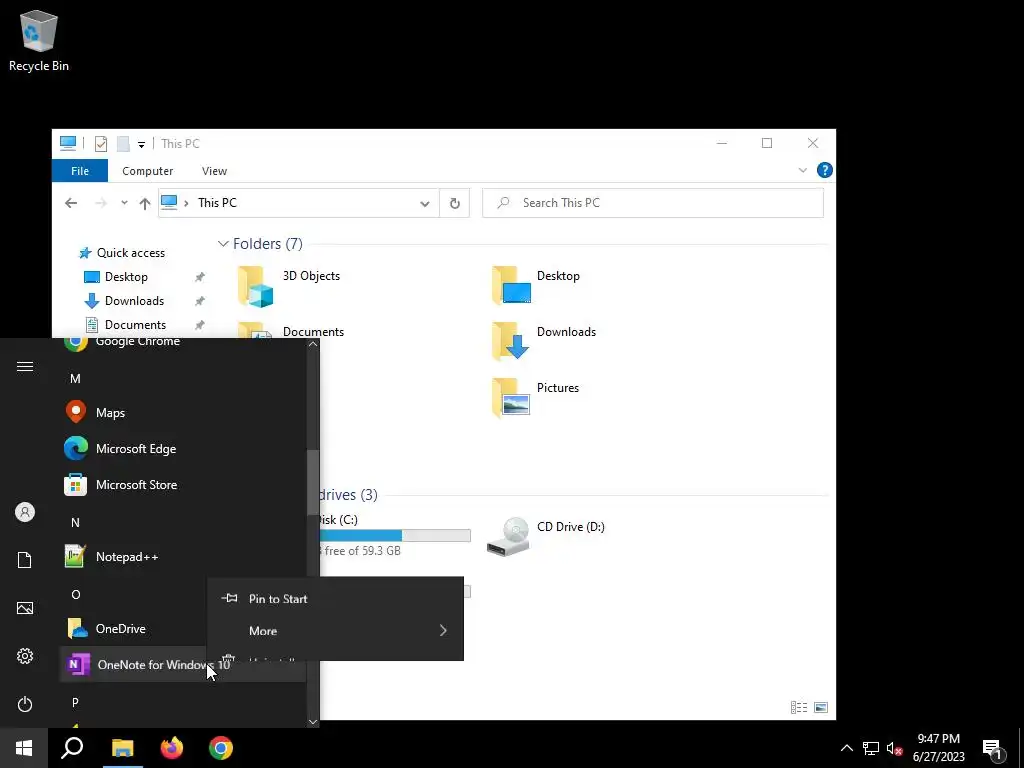
Task: Open Pictures icon in Start sidebar
Action: pyautogui.click(x=25, y=608)
